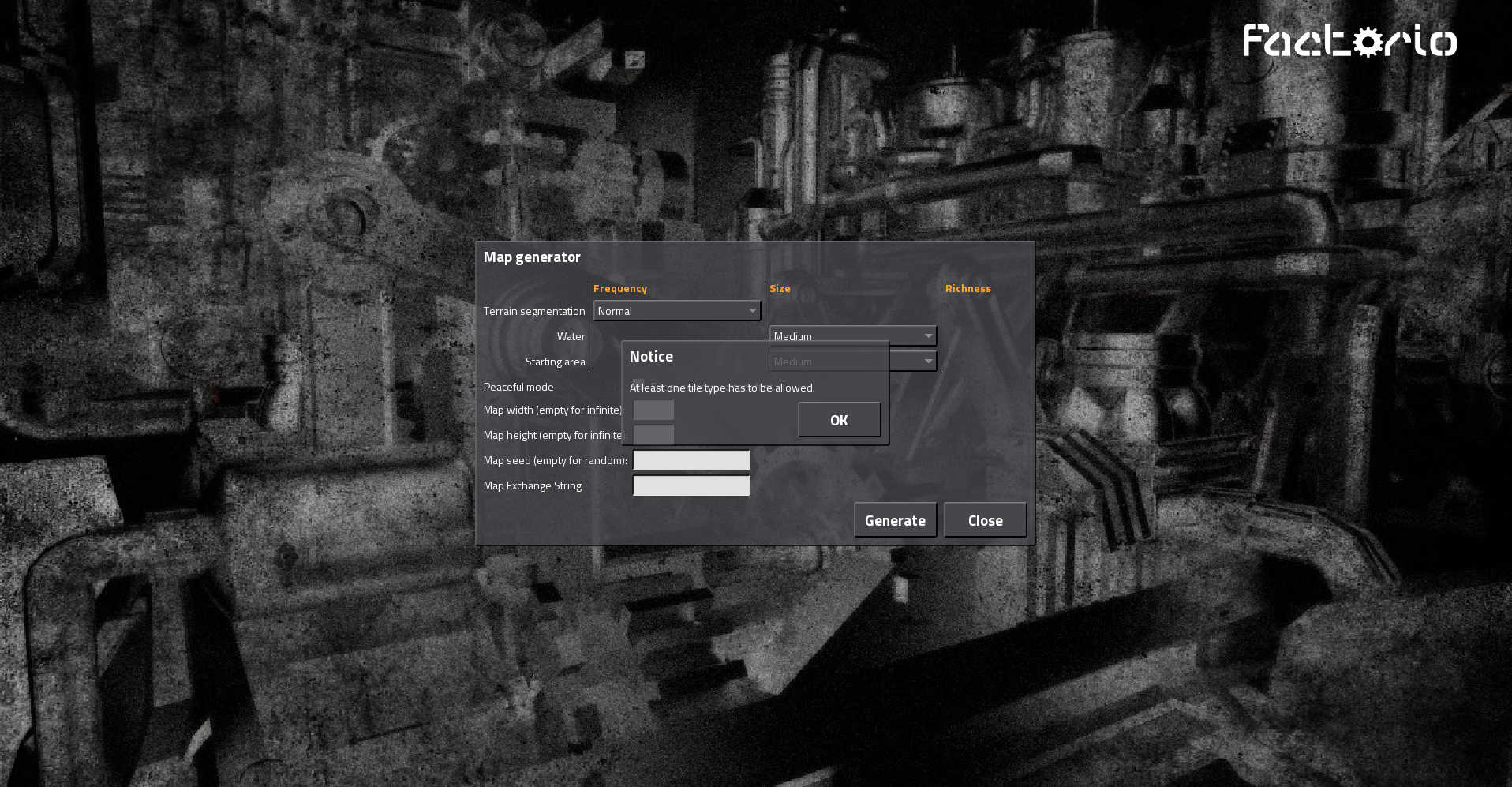
Task: Open the Terrain segmentation frequency dropdown
Action: coord(677,311)
